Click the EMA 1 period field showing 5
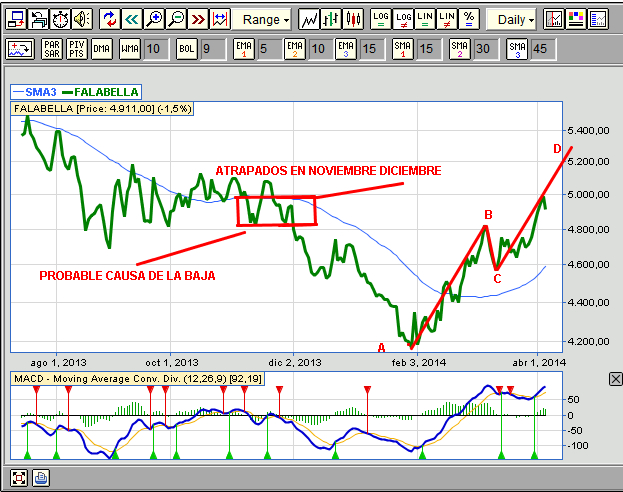This screenshot has width=623, height=492. click(269, 49)
